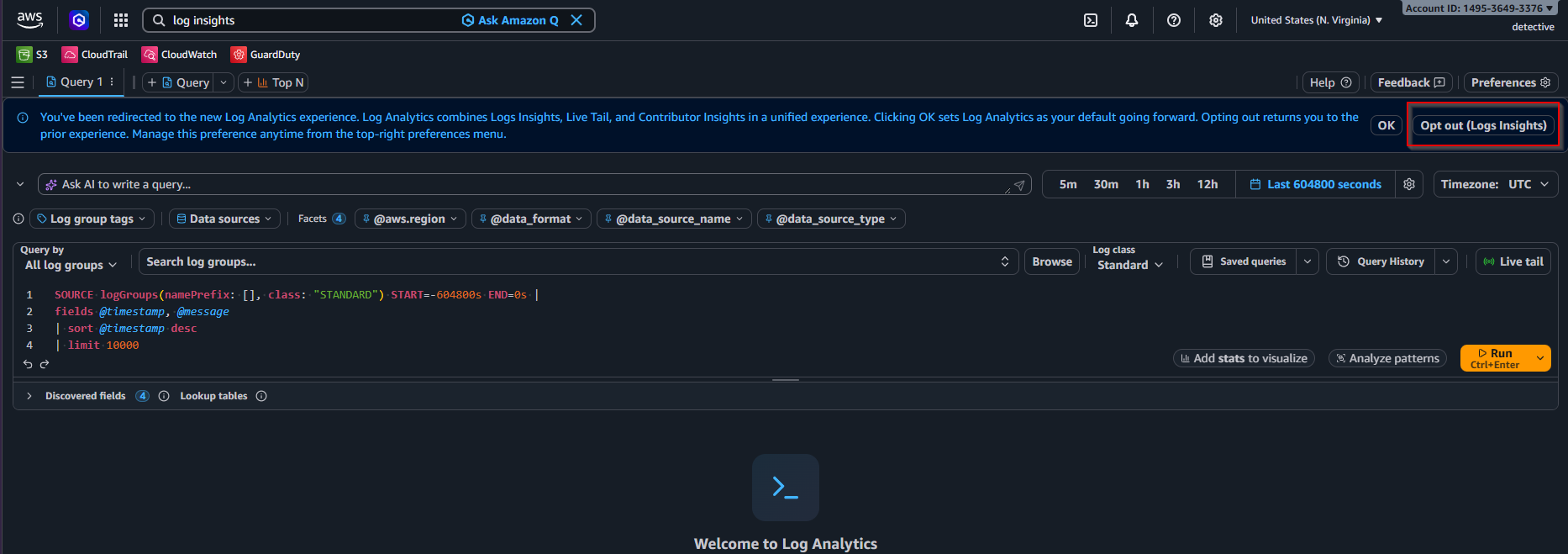This screenshot has height=554, width=1568.
Task: Expand the Saved queries arrow
Action: pyautogui.click(x=1308, y=261)
